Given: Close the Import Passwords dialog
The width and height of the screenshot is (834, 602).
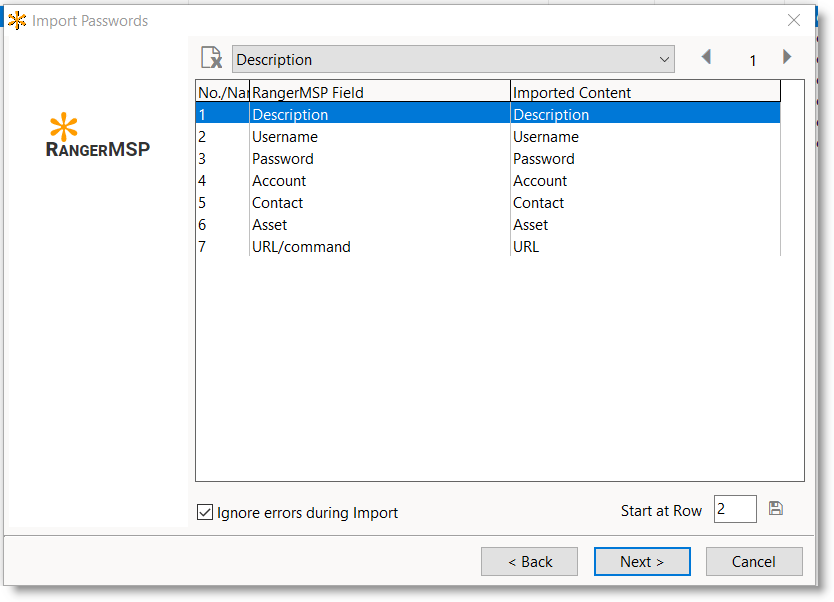Looking at the screenshot, I should pos(794,20).
